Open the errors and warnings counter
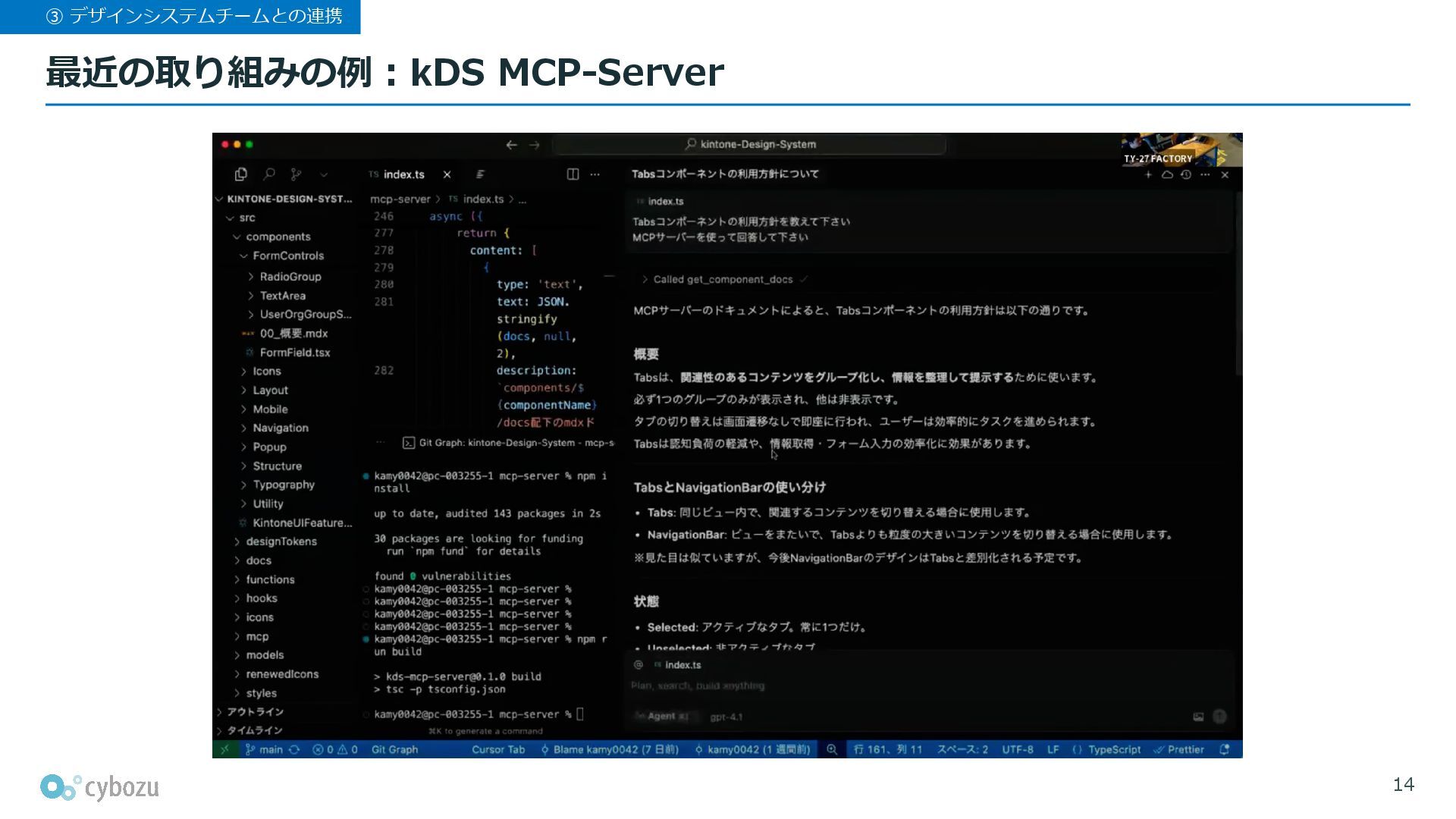The height and width of the screenshot is (819, 1456). coord(335,749)
